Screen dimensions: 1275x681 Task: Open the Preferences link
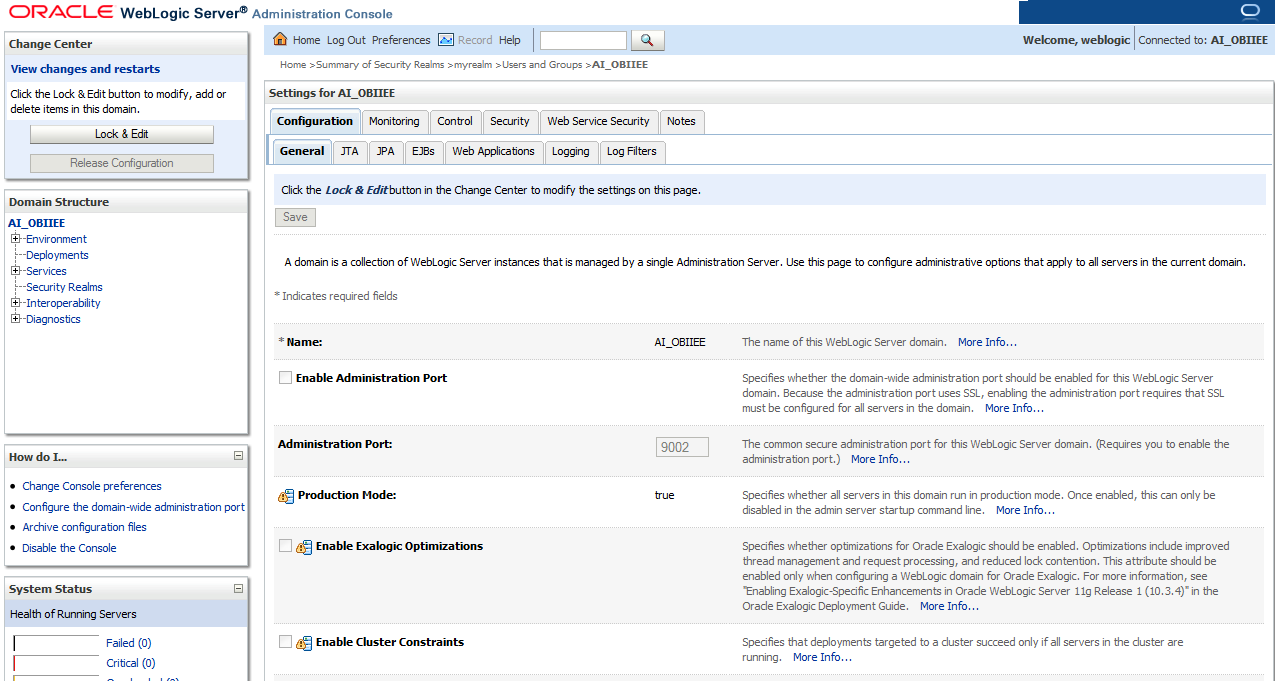tap(401, 40)
